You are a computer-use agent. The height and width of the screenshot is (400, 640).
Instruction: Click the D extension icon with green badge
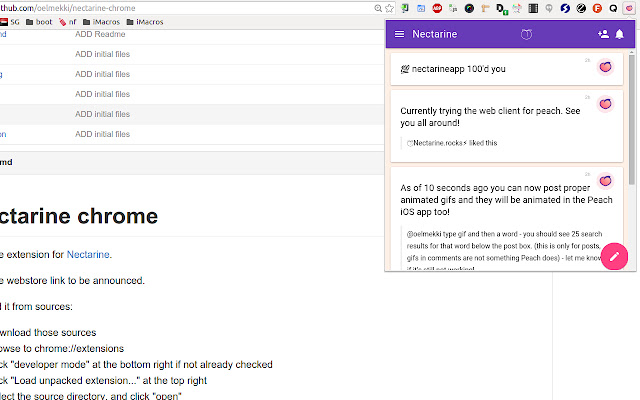pos(501,9)
